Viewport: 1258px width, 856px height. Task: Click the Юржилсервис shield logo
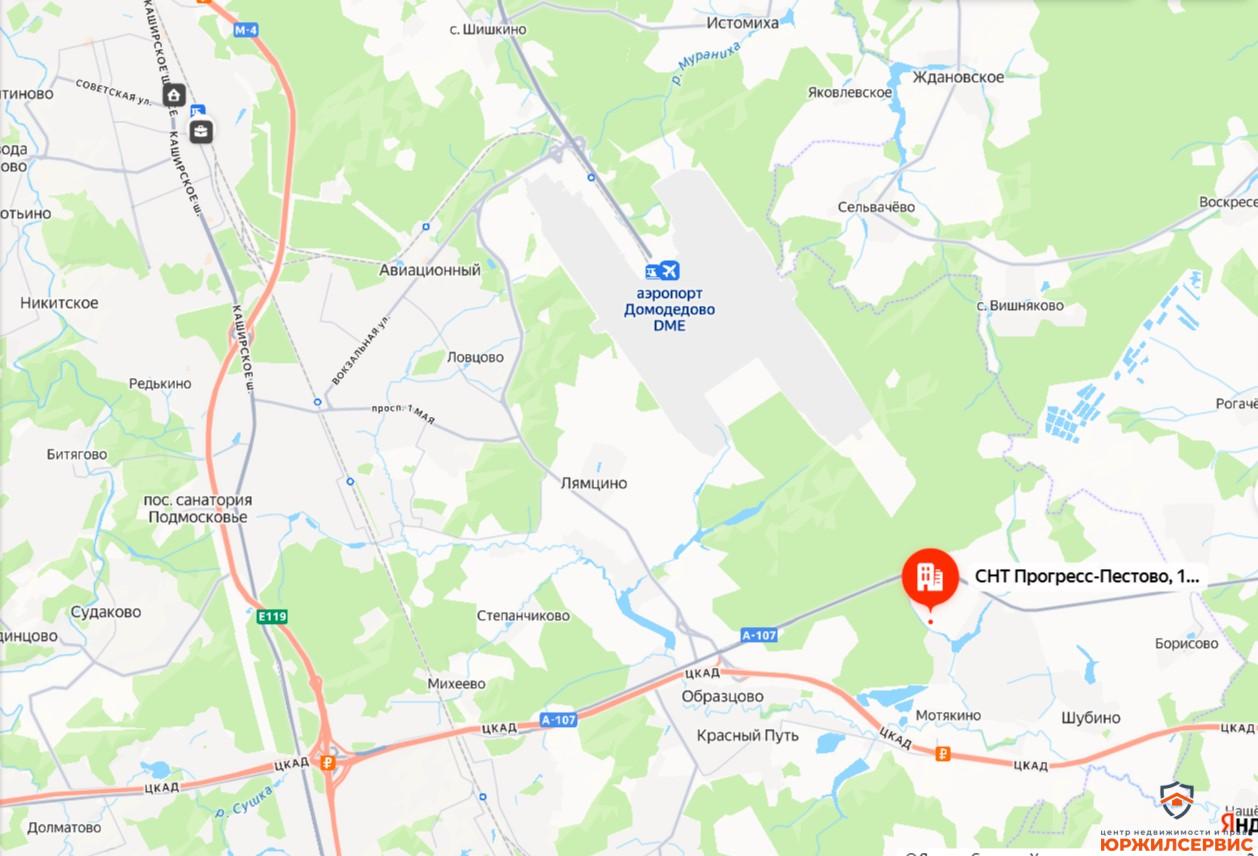[1177, 800]
